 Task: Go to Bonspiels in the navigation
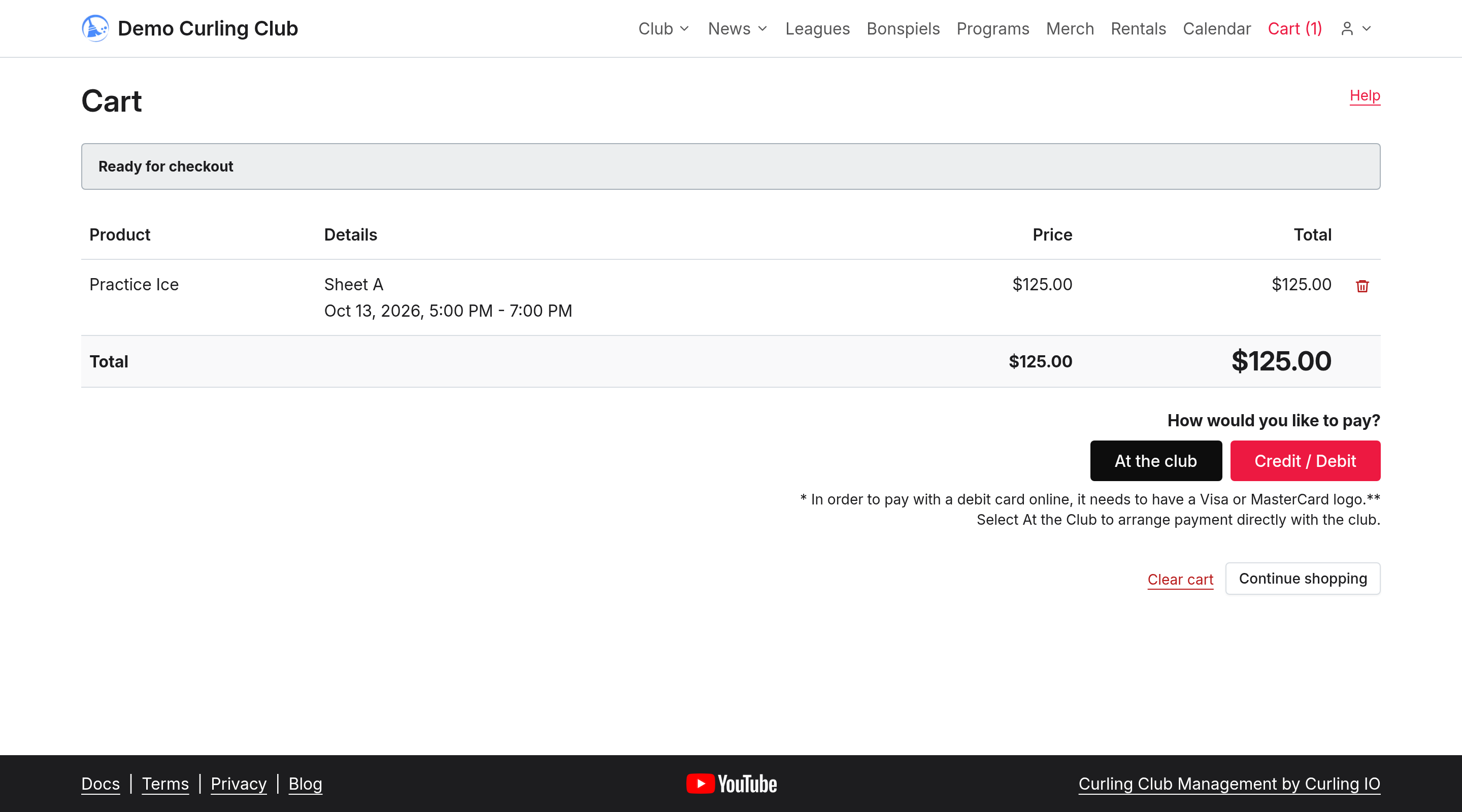coord(903,28)
